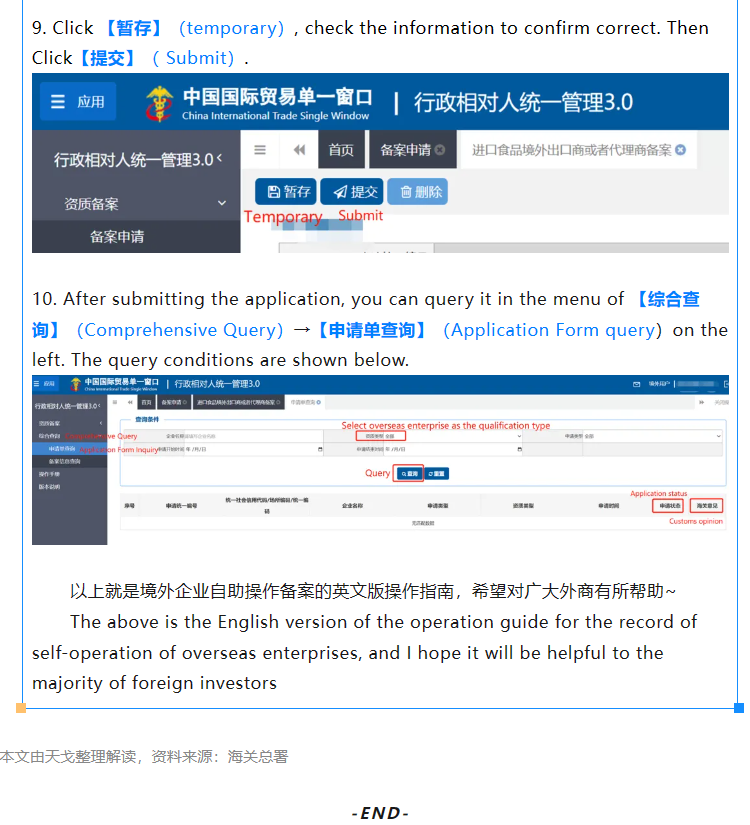This screenshot has width=750, height=825.
Task: Click the 提交 (Submit) button
Action: point(352,192)
